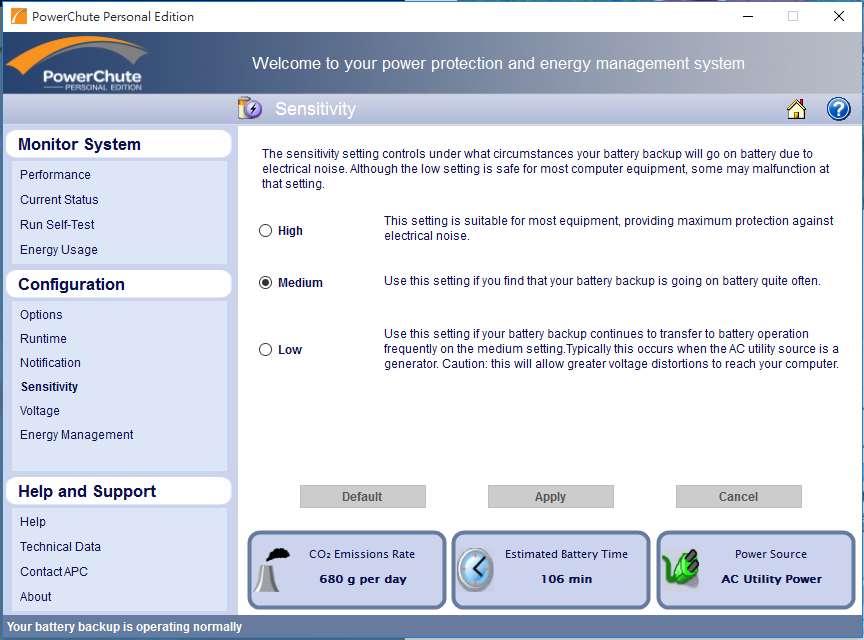864x640 pixels.
Task: Open the Help page link
Action: (33, 521)
